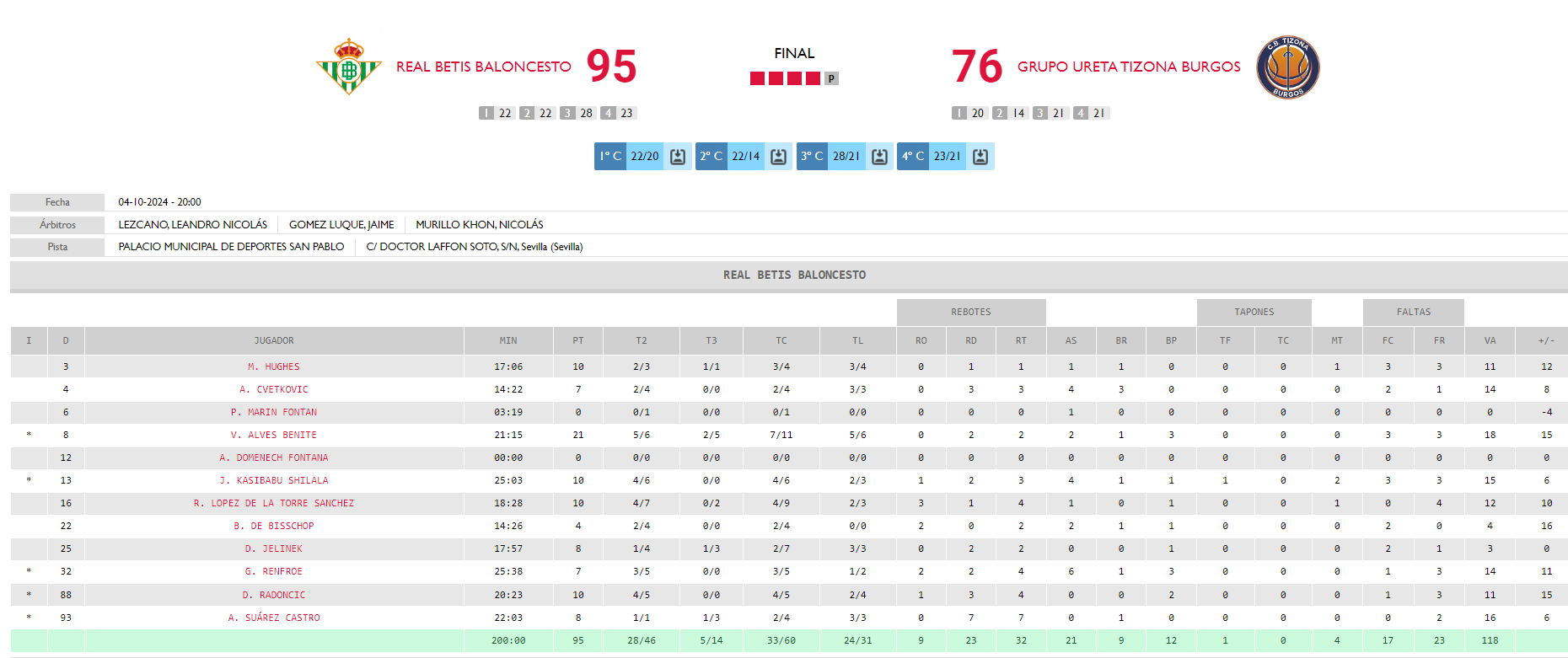Open the GRUPO URETA TIZONA BURGOS team link

tap(1129, 67)
